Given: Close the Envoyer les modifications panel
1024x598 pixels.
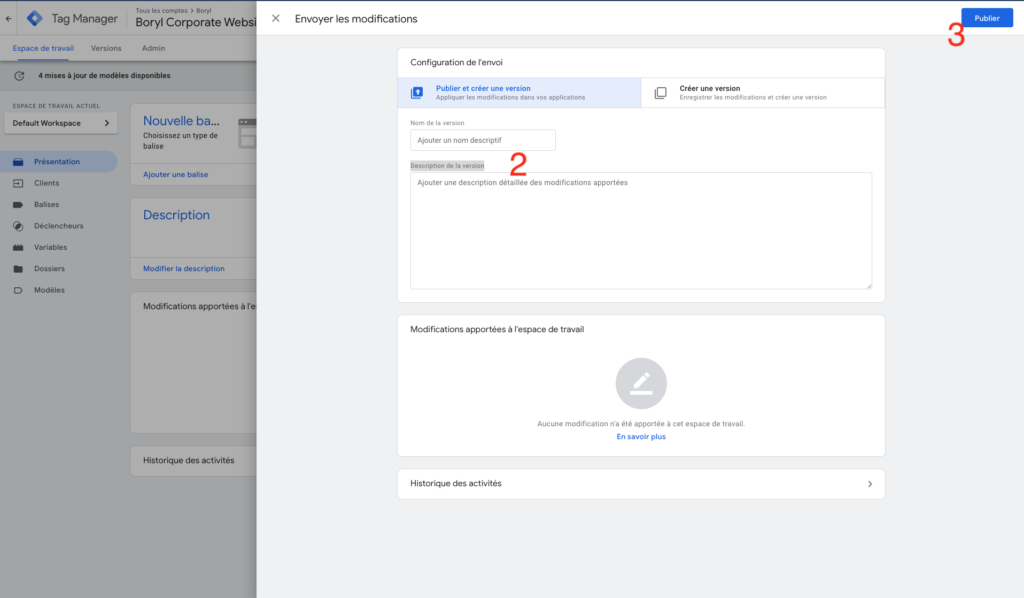Looking at the screenshot, I should (276, 19).
